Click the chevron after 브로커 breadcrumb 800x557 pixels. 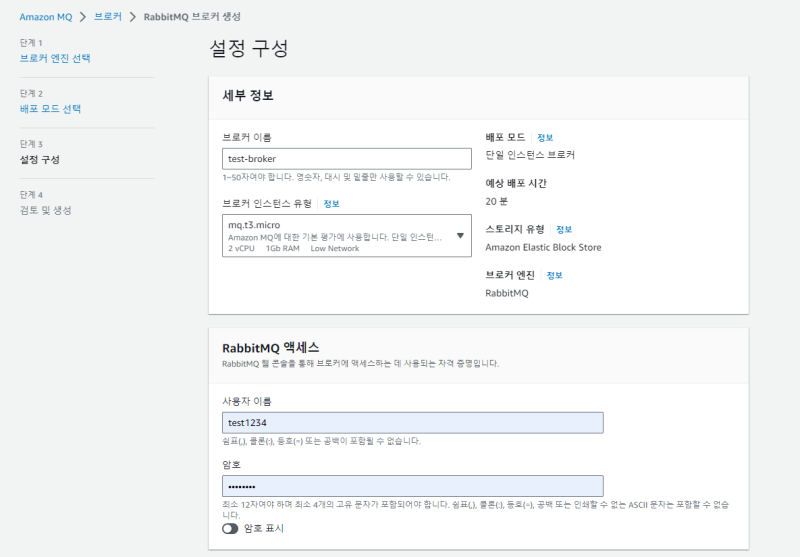pyautogui.click(x=132, y=17)
